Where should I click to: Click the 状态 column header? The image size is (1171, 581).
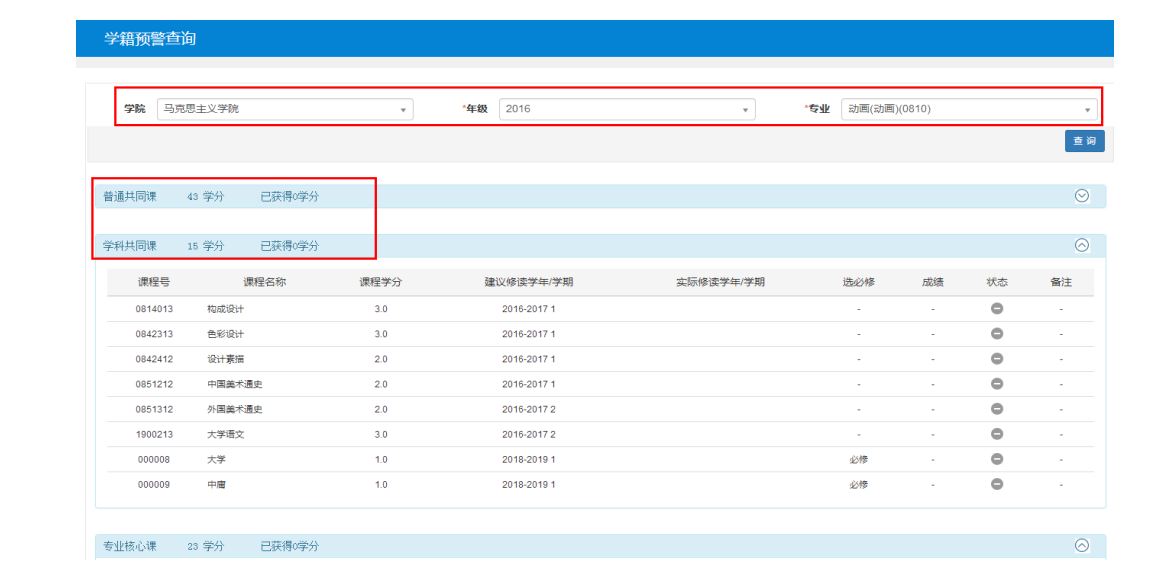pyautogui.click(x=996, y=282)
